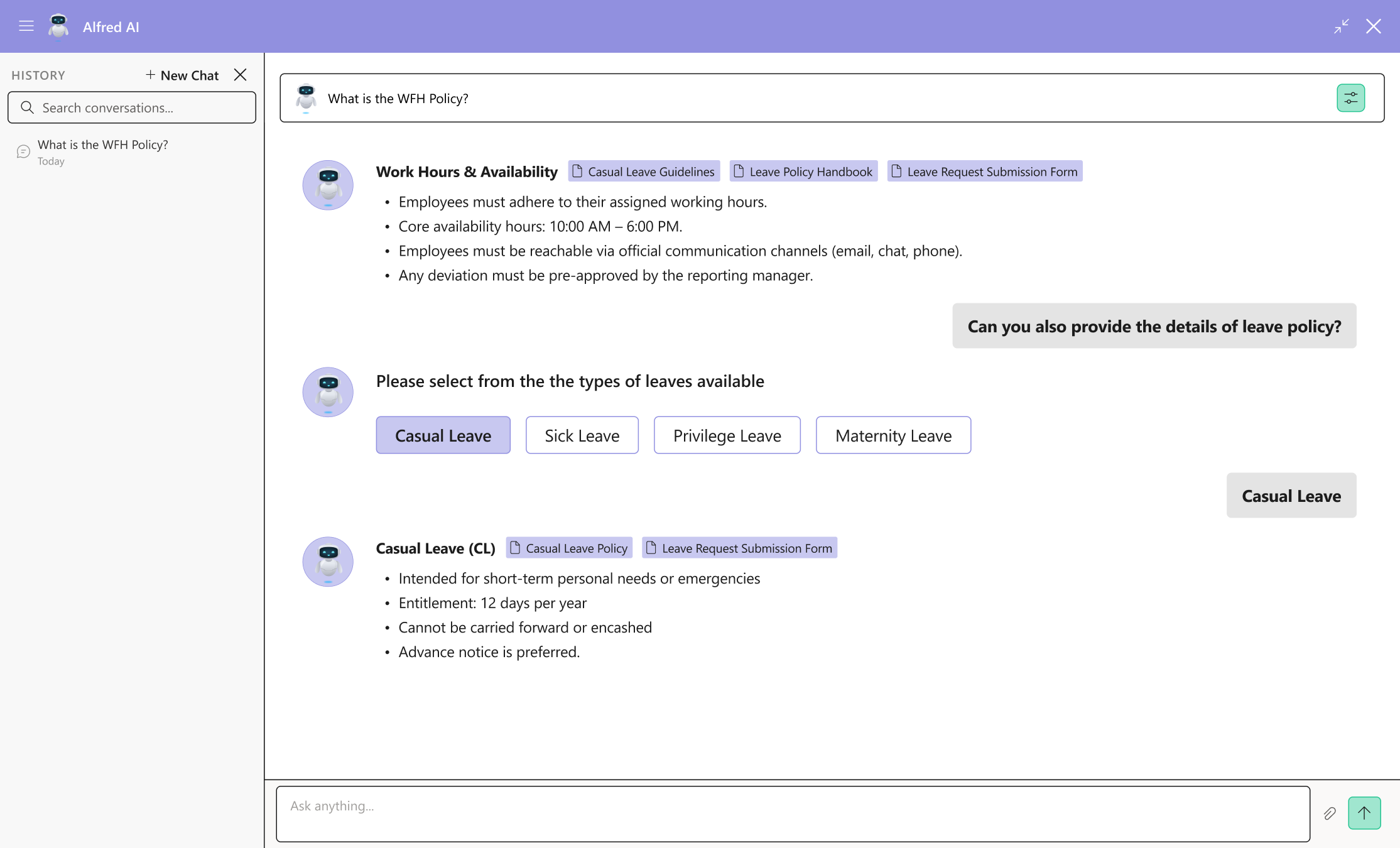
Task: Click user message about leave policy details
Action: pos(1154,326)
